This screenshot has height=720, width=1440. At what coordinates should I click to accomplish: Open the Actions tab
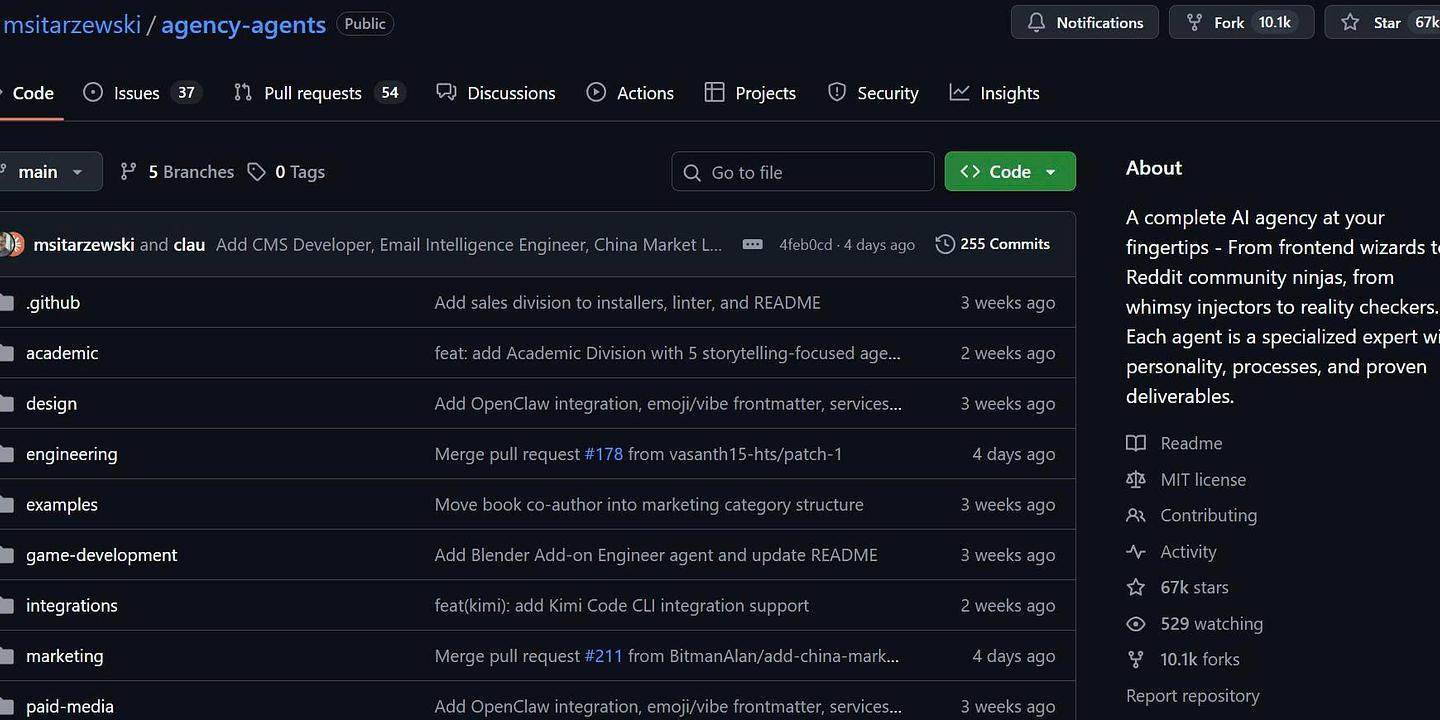[x=630, y=93]
